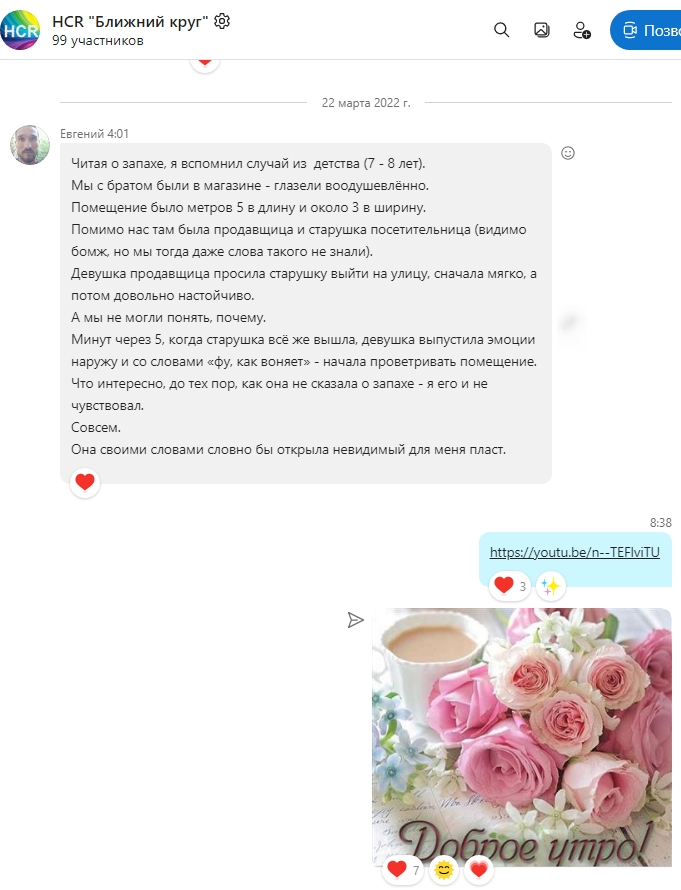Toggle the sparkles reaction on the YouTube link

coord(550,586)
